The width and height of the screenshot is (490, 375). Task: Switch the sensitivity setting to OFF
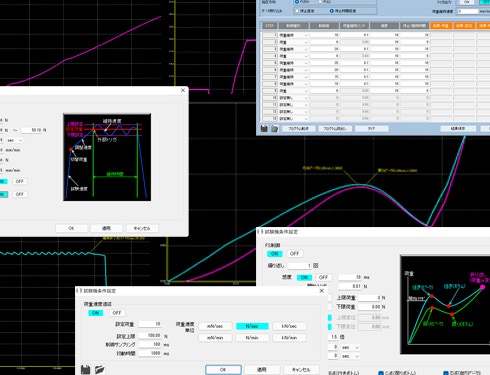click(323, 277)
